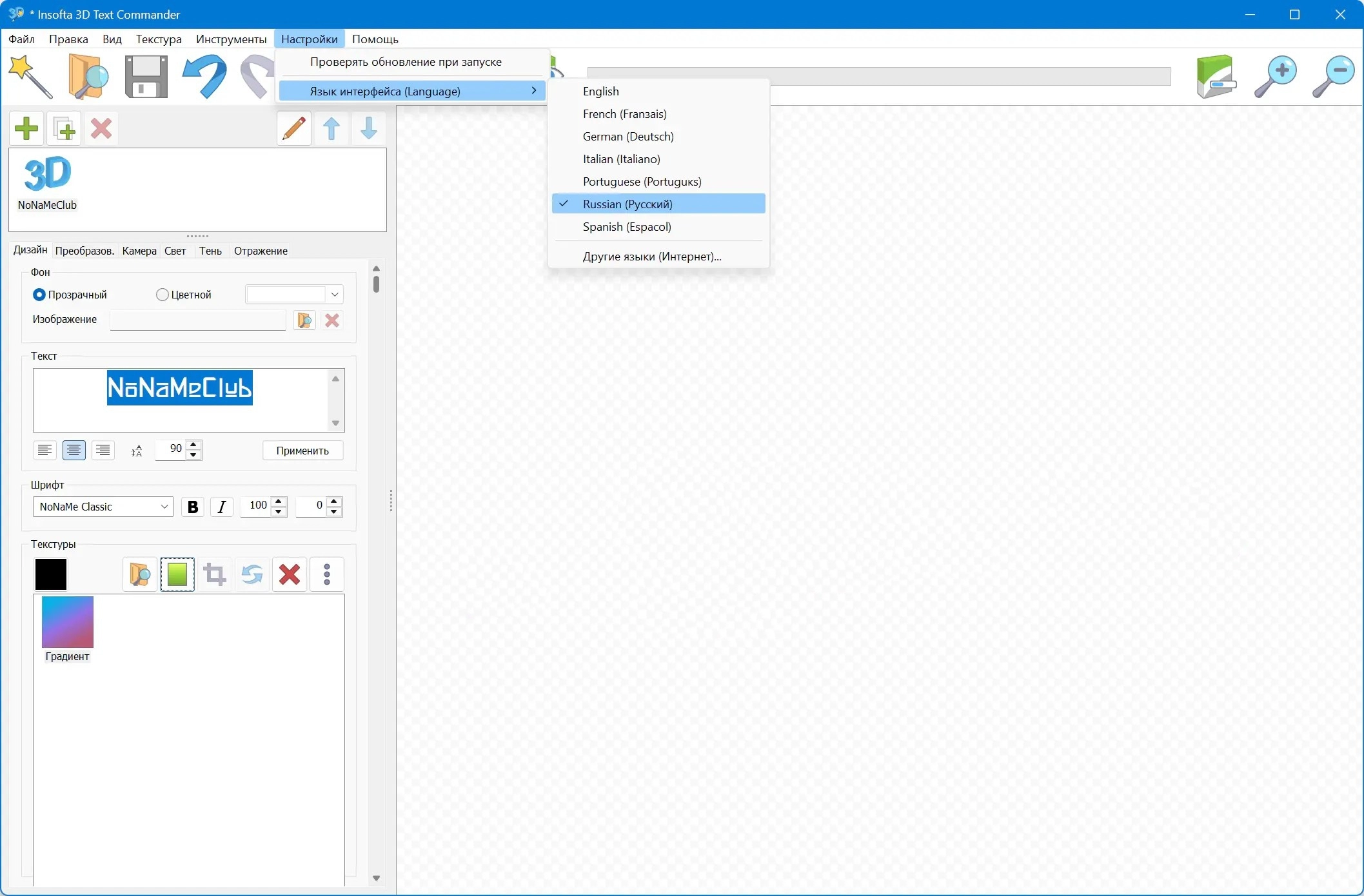Click the black texture color swatch
Image resolution: width=1364 pixels, height=896 pixels.
click(x=51, y=574)
